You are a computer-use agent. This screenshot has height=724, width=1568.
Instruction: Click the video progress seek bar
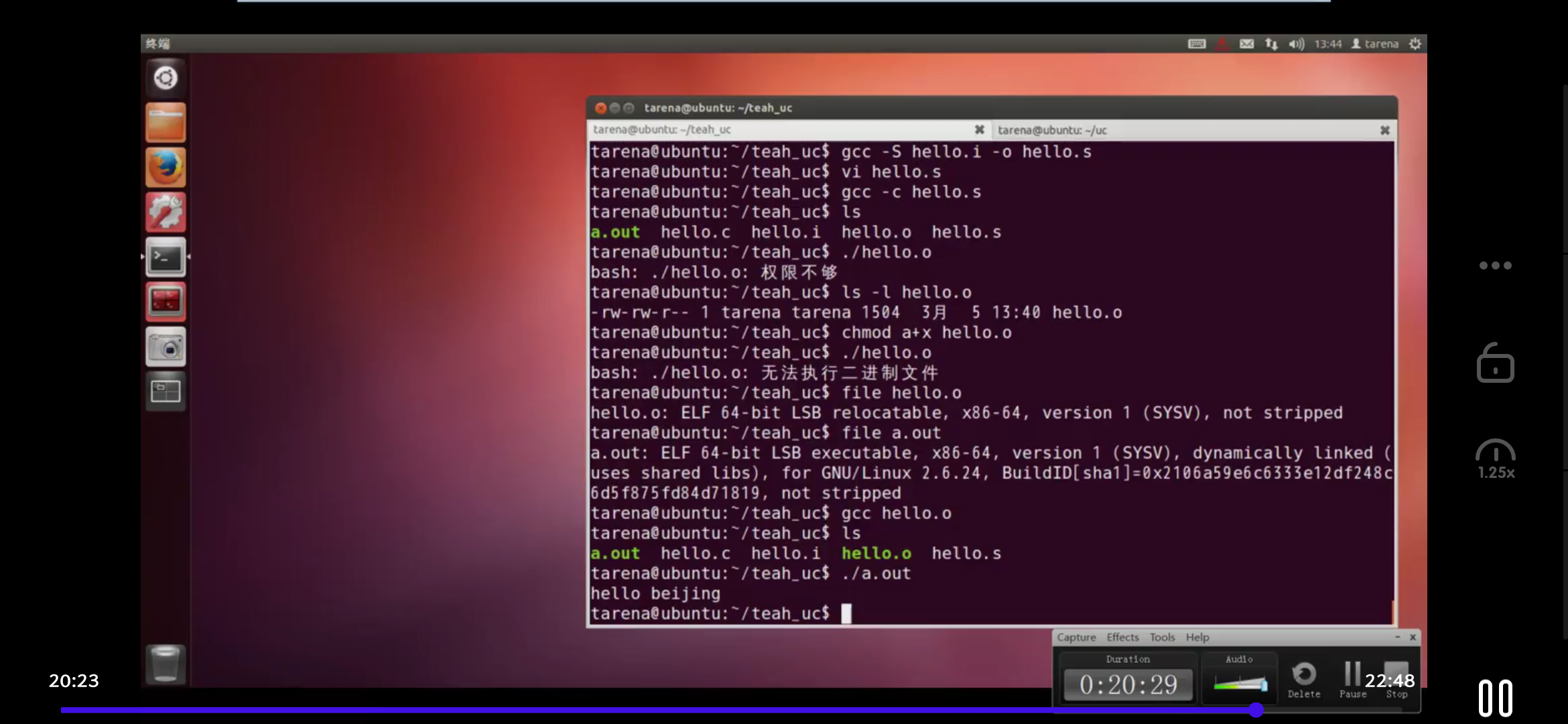[670, 710]
